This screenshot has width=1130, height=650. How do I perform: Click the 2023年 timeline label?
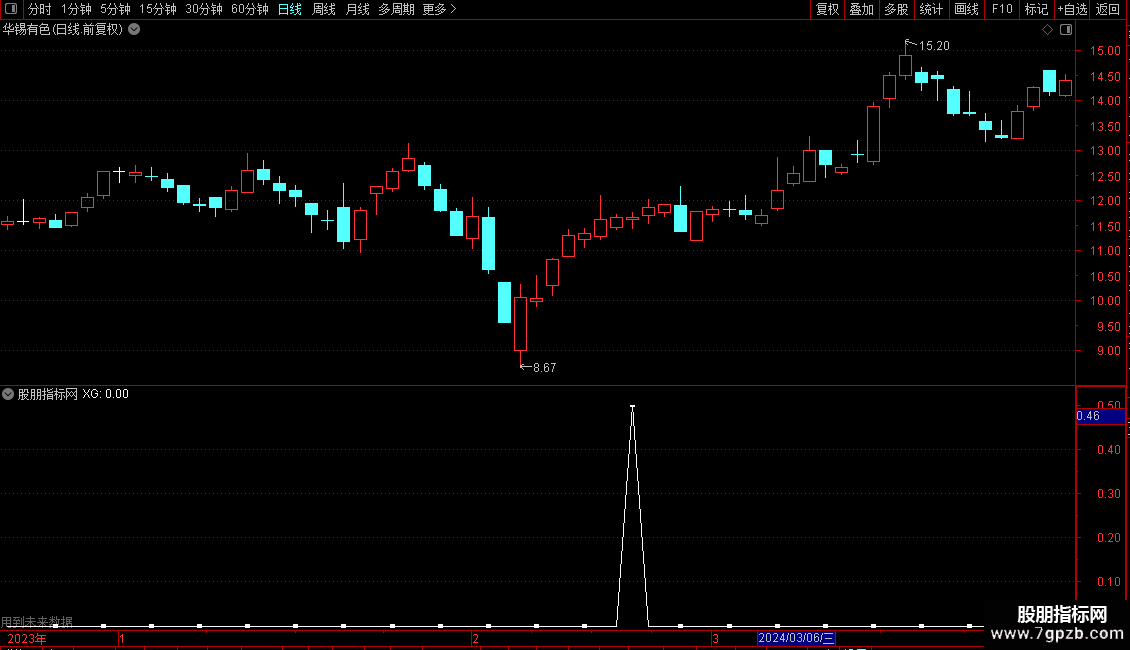tap(27, 638)
